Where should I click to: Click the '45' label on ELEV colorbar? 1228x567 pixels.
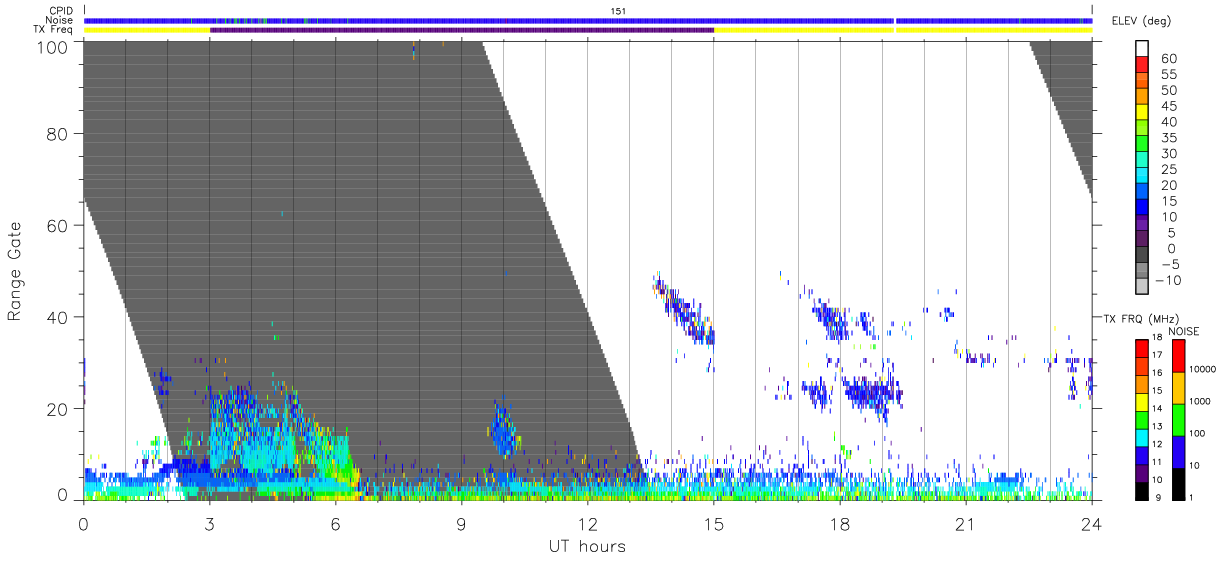[x=1169, y=106]
